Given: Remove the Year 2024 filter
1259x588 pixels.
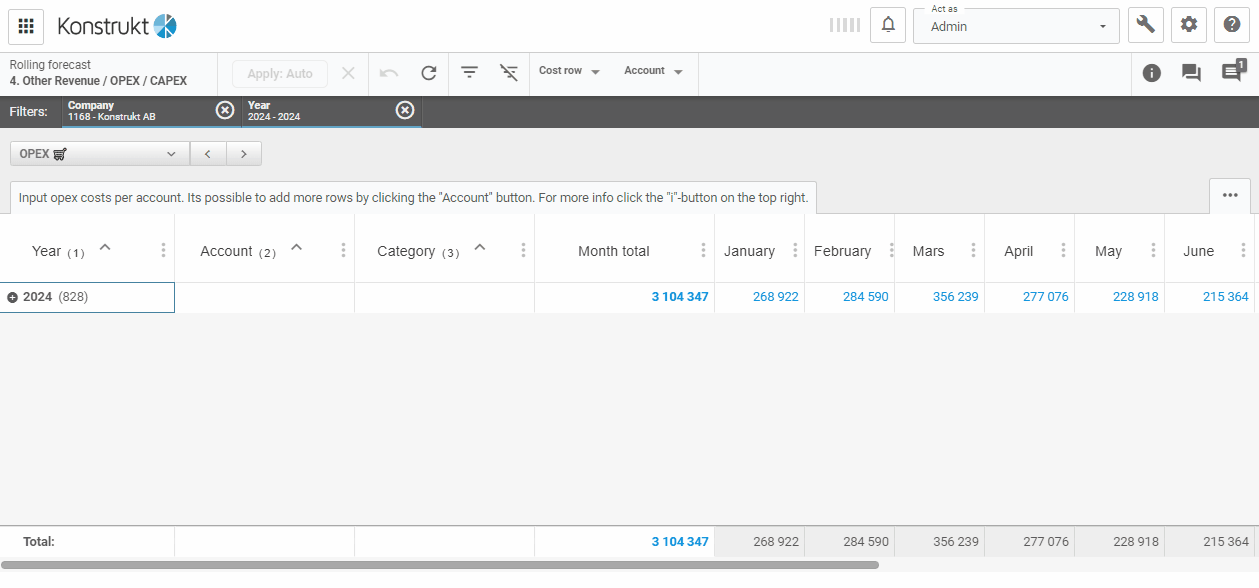Looking at the screenshot, I should (x=405, y=110).
